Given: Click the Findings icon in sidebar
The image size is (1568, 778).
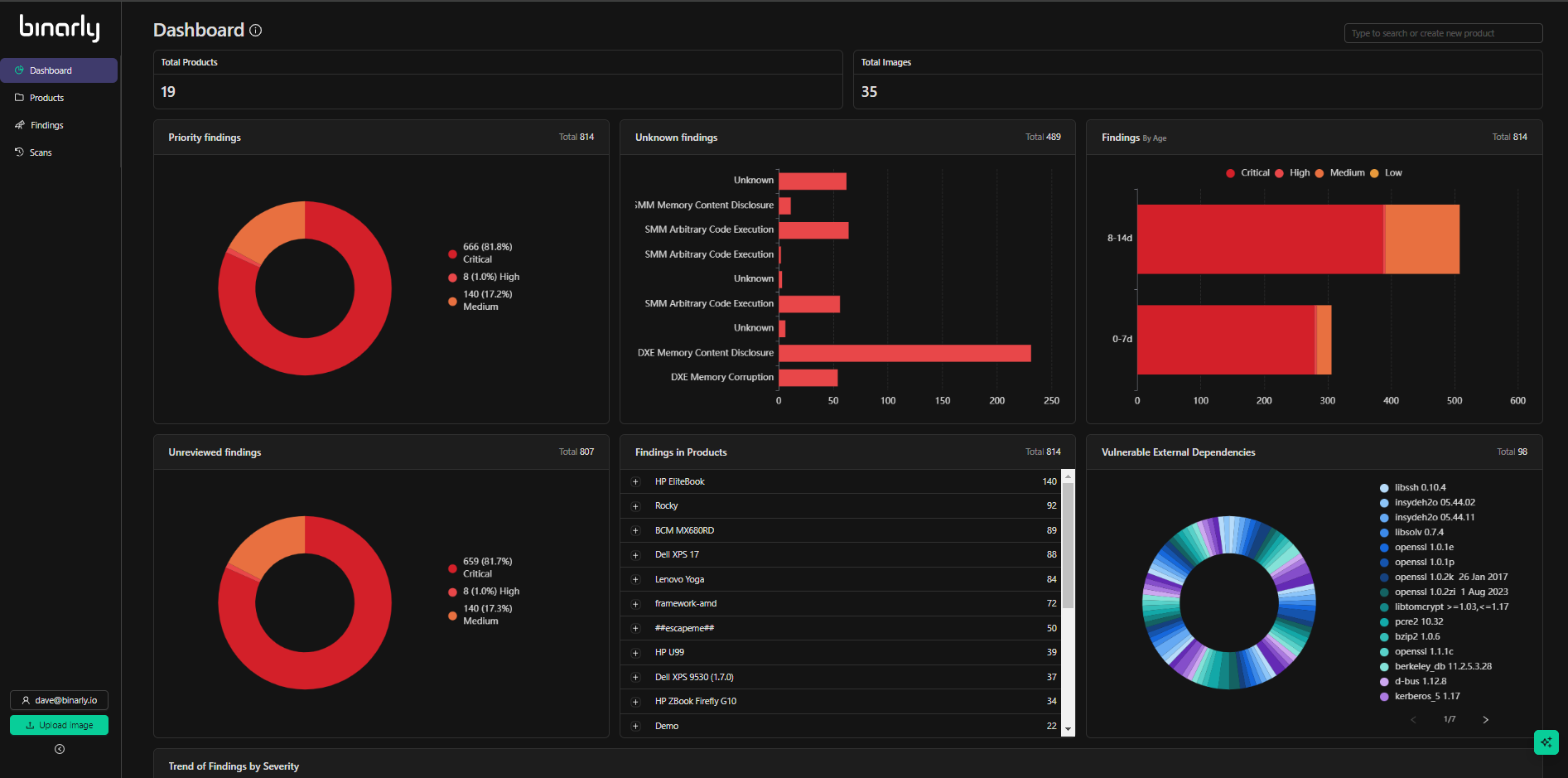Looking at the screenshot, I should 20,125.
